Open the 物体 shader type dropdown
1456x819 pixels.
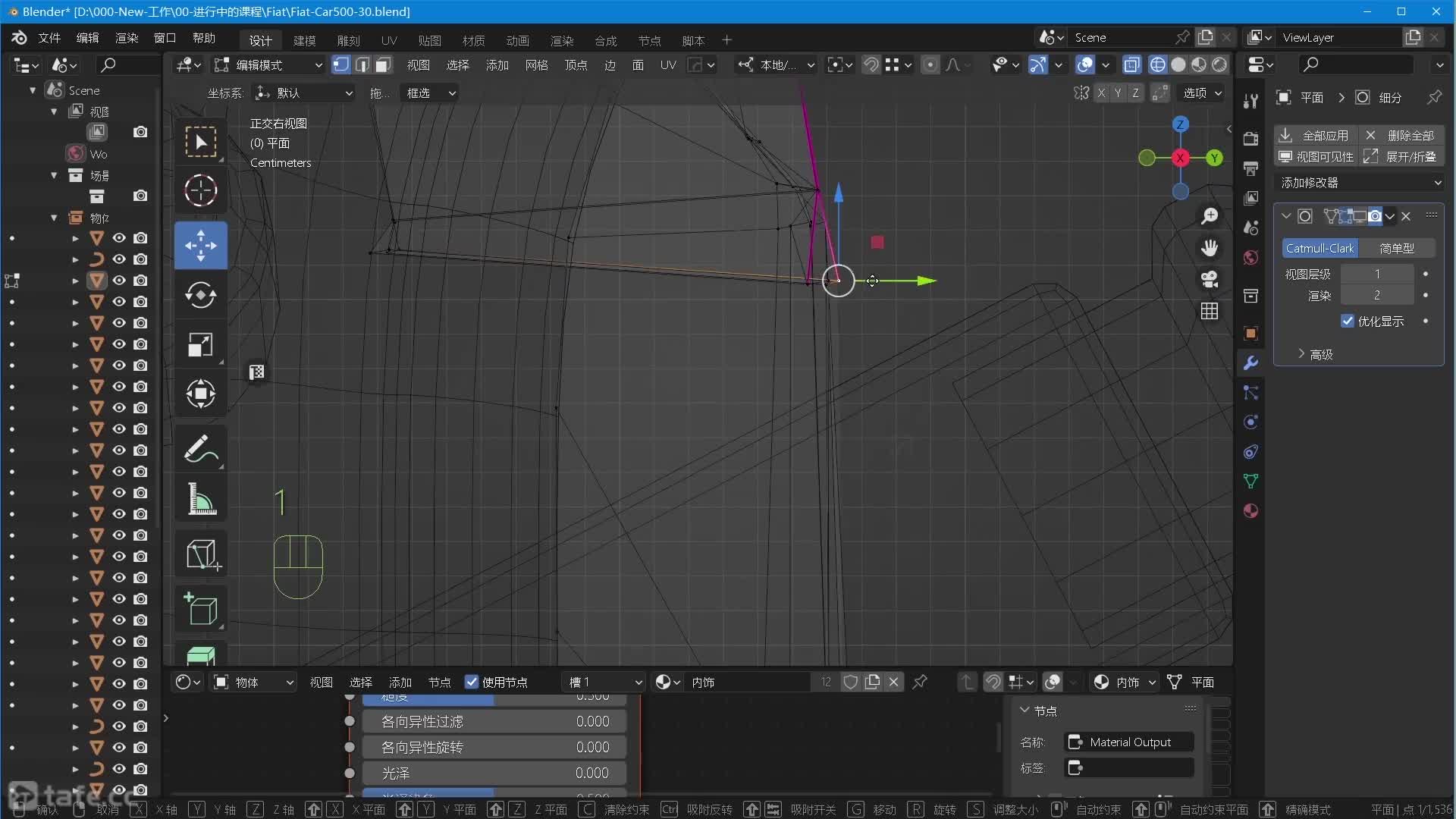(254, 682)
